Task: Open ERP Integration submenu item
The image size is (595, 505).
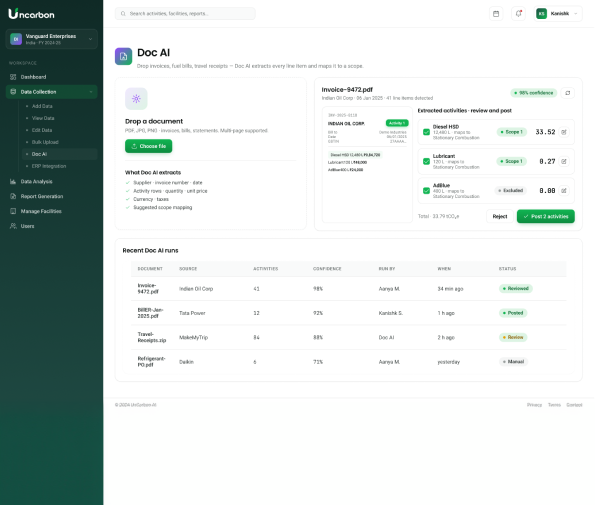Action: (x=49, y=166)
